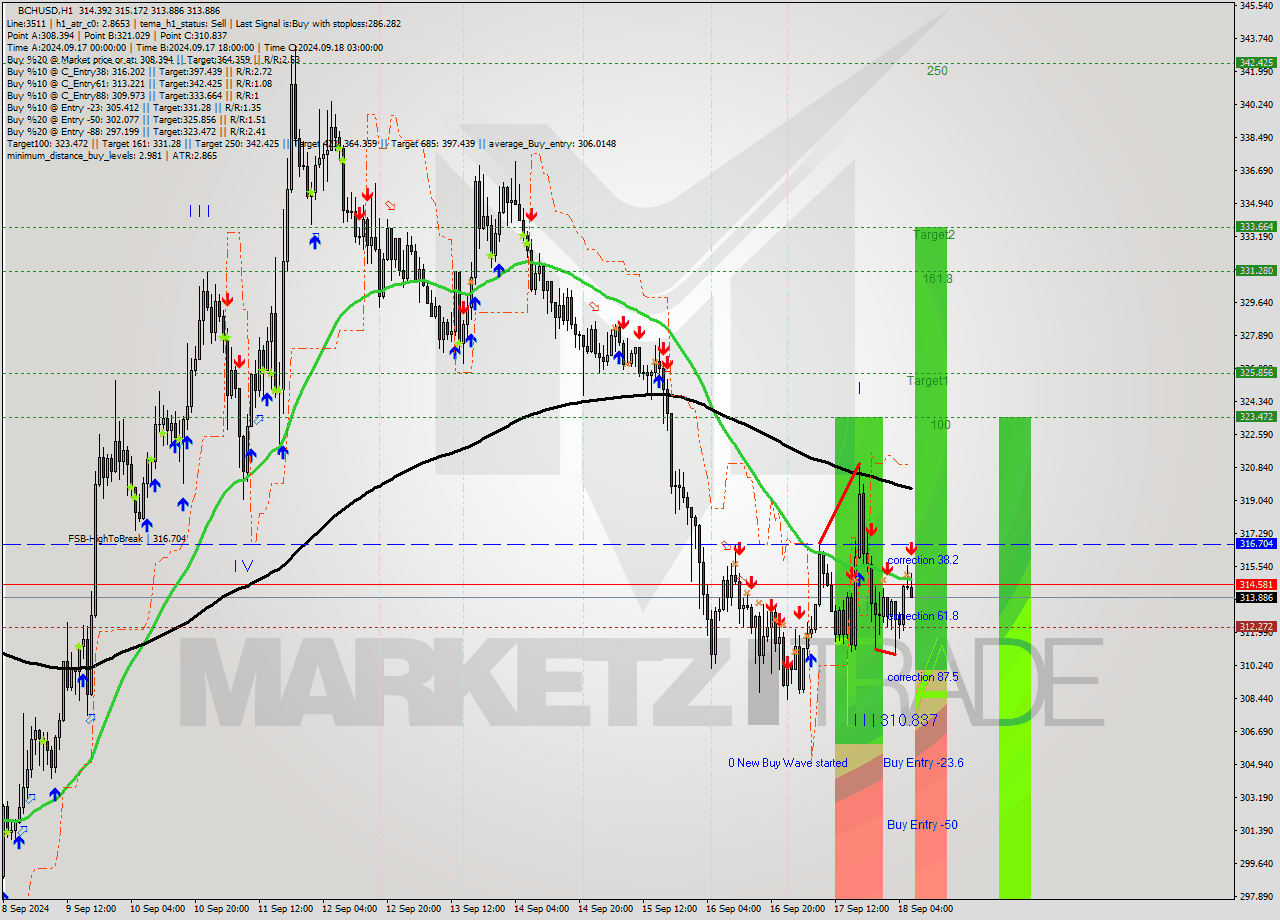The height and width of the screenshot is (920, 1280).
Task: Click the green 331.280 price tag
Action: 1256,271
